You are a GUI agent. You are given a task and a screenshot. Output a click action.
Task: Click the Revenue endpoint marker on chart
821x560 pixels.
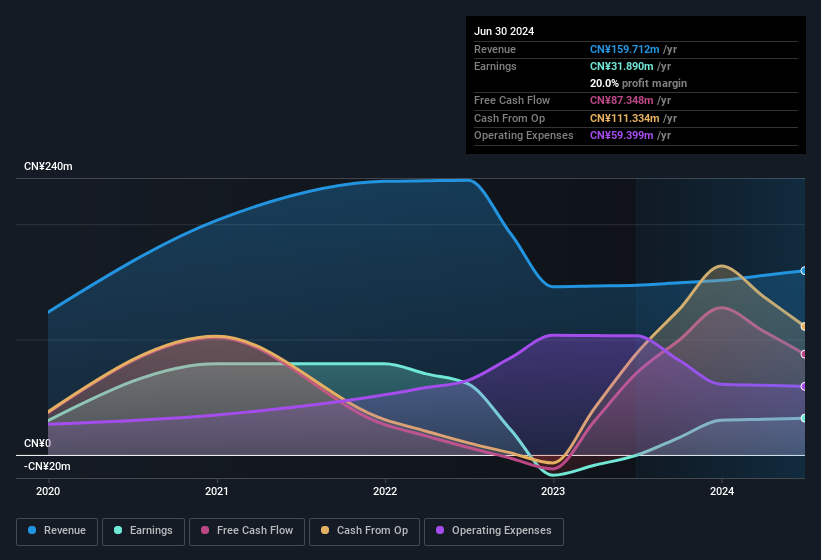pyautogui.click(x=804, y=271)
